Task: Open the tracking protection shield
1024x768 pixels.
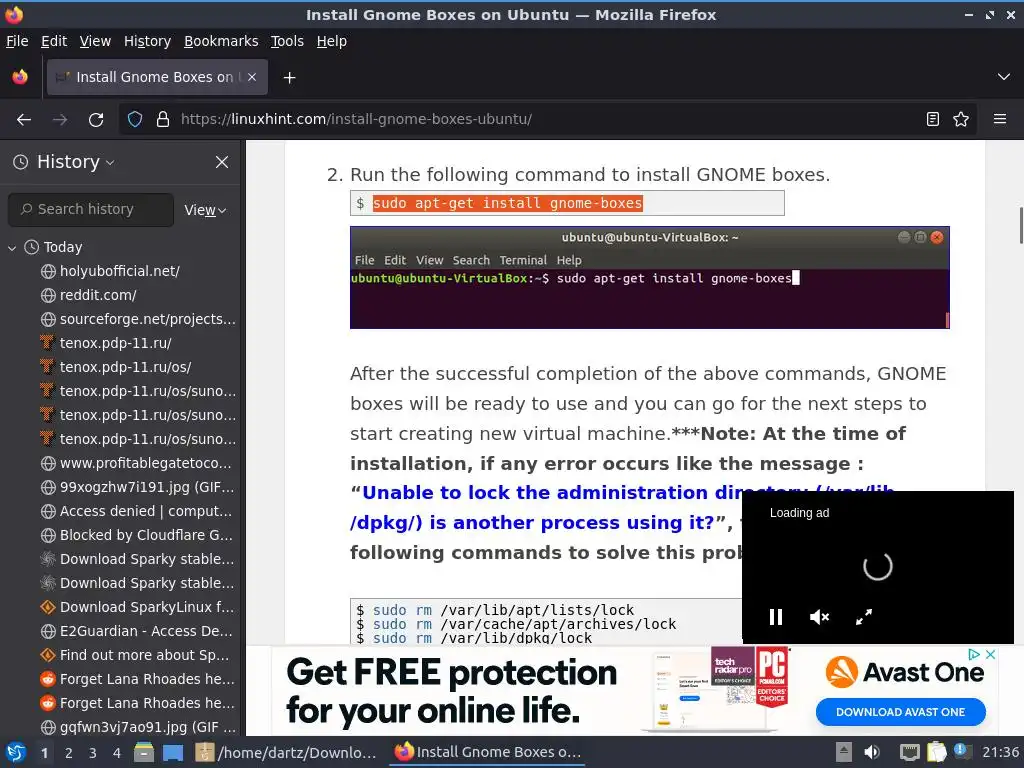Action: coord(135,120)
